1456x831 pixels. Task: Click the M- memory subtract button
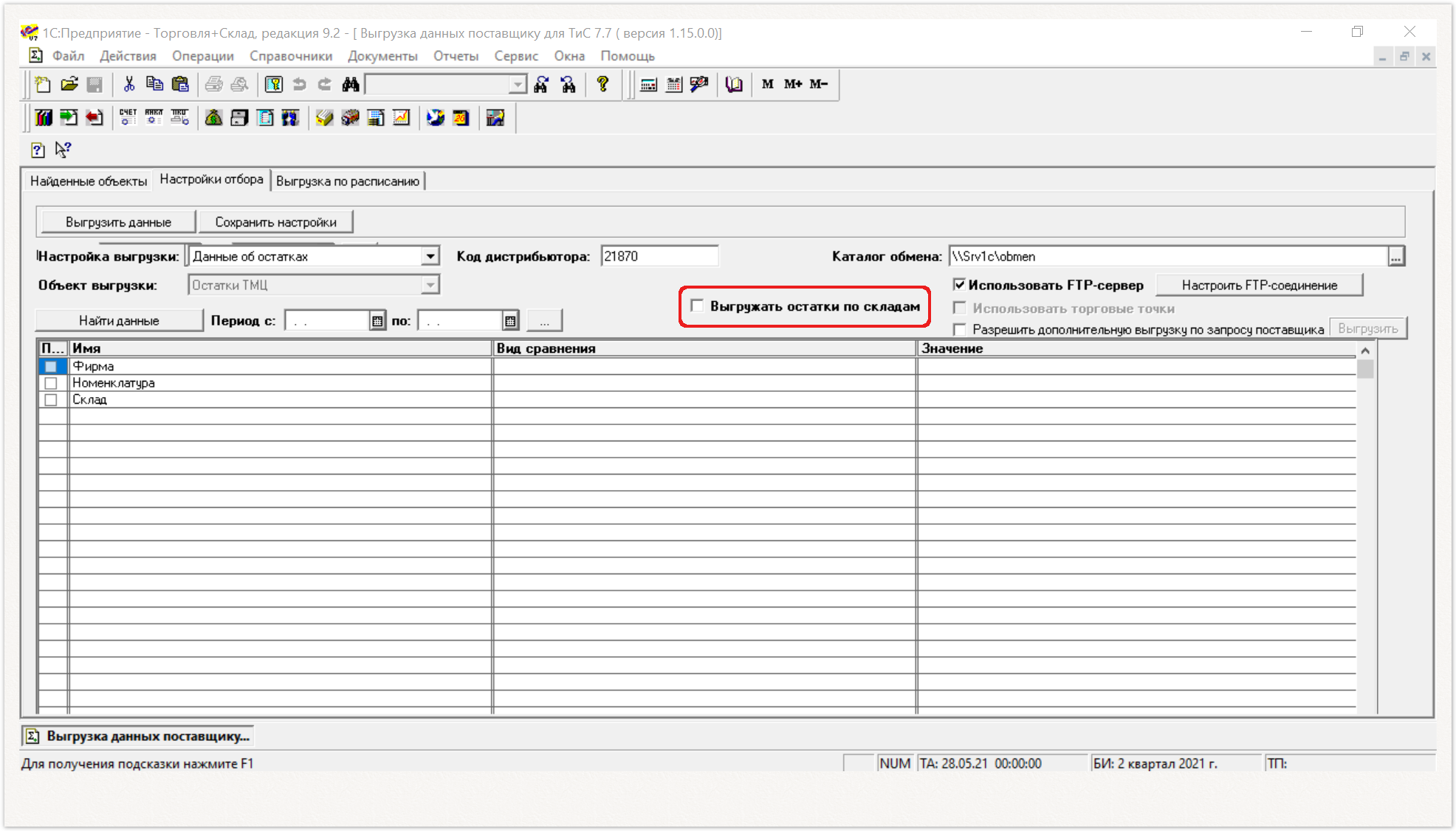coord(819,84)
